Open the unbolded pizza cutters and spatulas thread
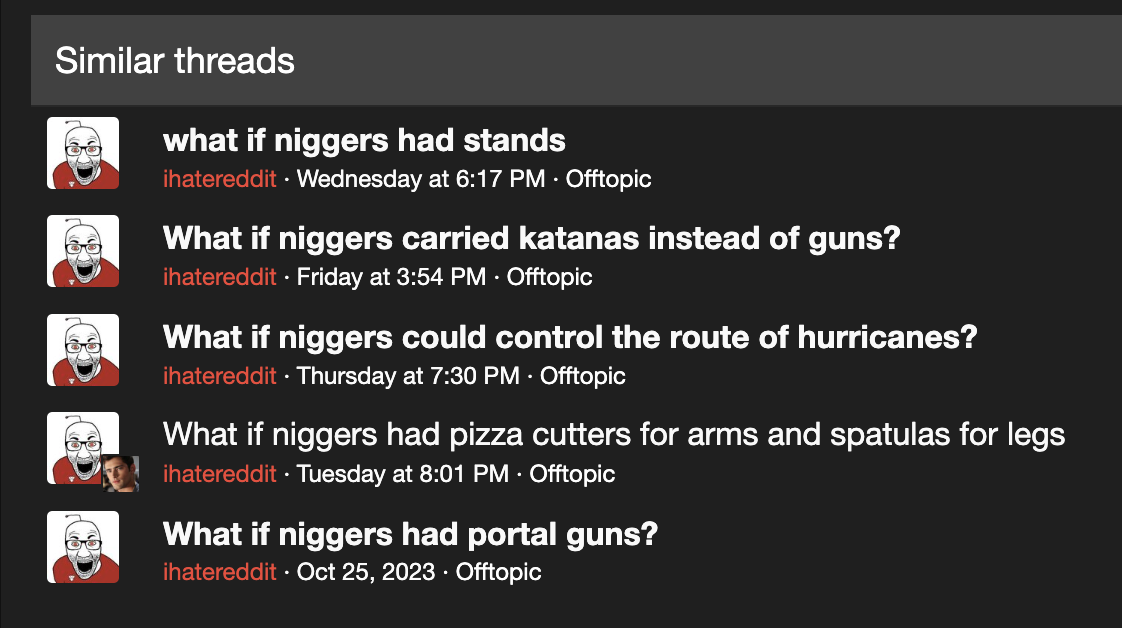 tap(614, 435)
